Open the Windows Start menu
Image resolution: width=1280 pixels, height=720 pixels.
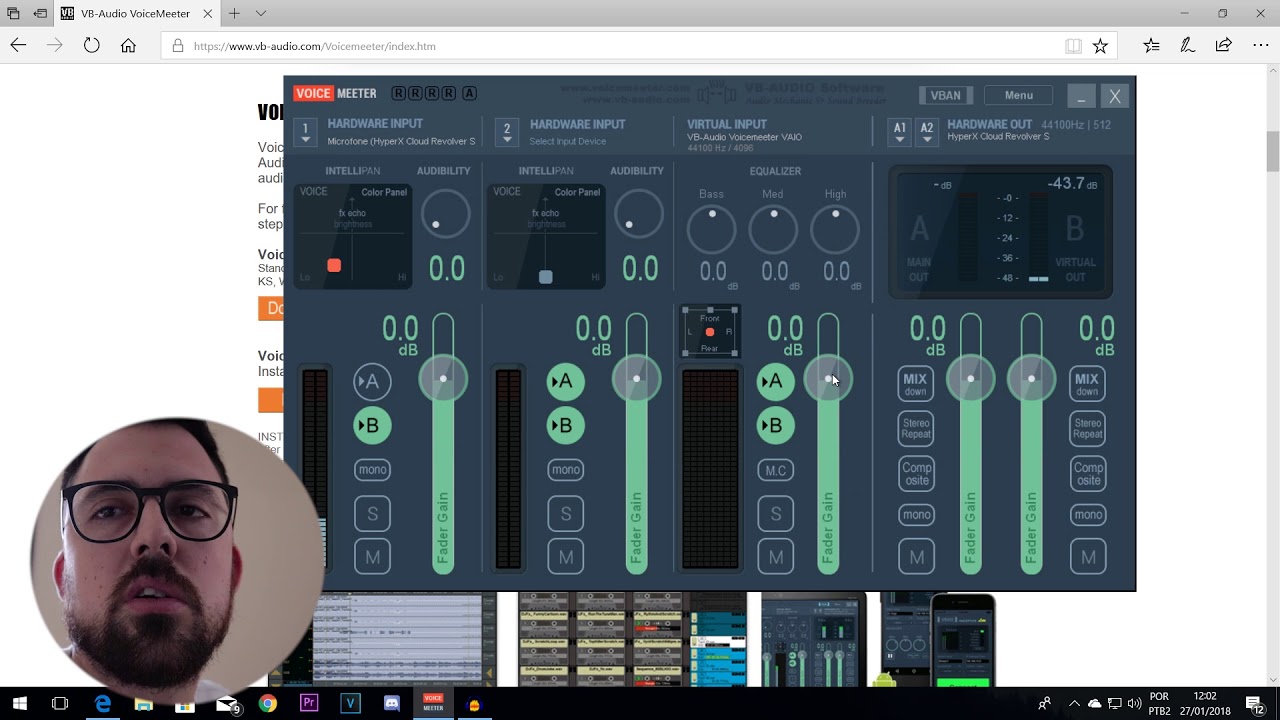pyautogui.click(x=19, y=704)
